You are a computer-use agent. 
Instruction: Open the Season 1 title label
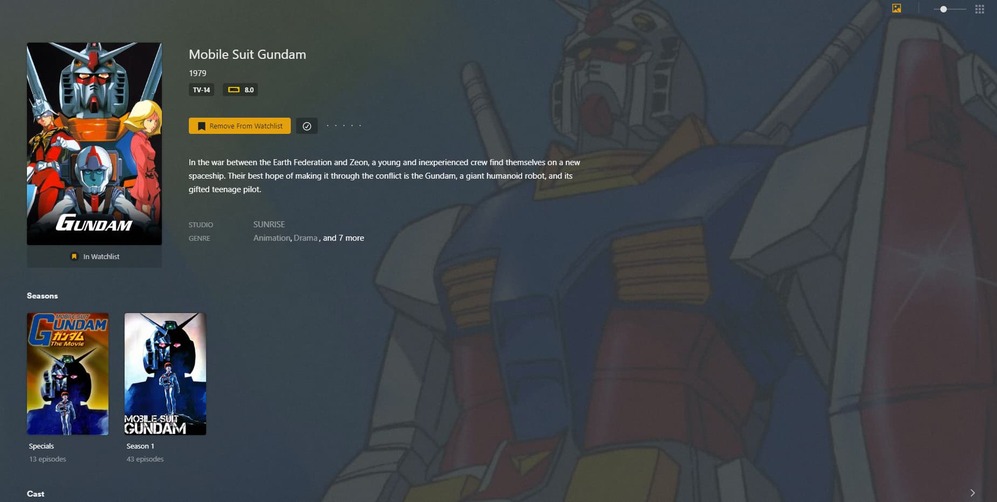point(141,446)
